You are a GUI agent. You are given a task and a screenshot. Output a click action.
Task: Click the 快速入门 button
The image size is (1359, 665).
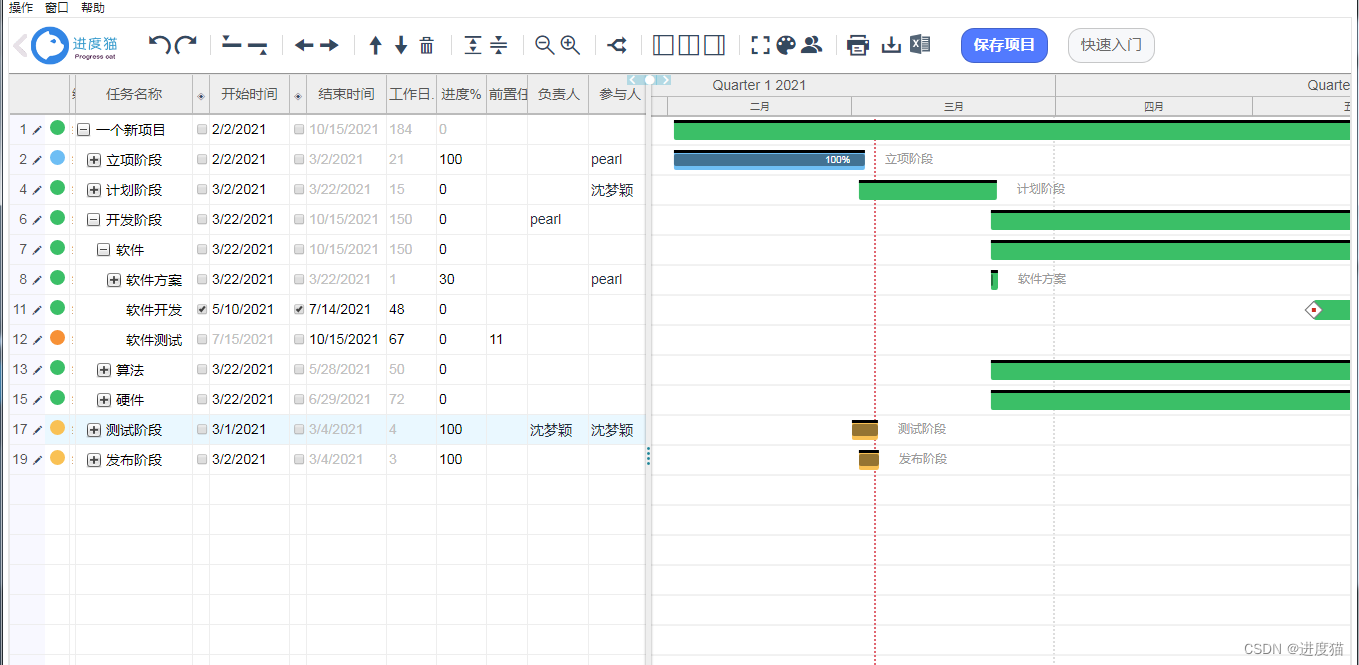[x=1111, y=45]
